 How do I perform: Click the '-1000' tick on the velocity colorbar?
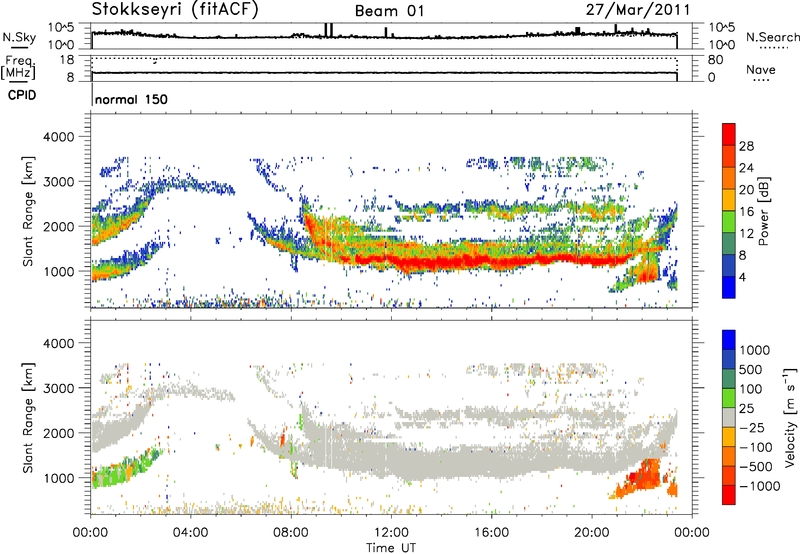(x=759, y=486)
